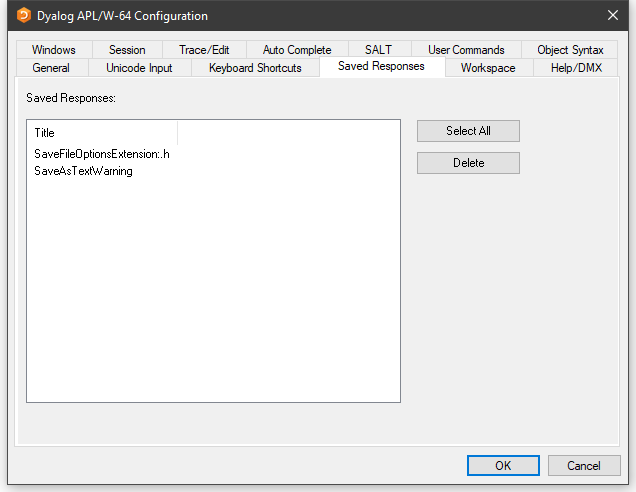The width and height of the screenshot is (636, 492).
Task: Go to the Auto Complete tab
Action: [x=297, y=50]
